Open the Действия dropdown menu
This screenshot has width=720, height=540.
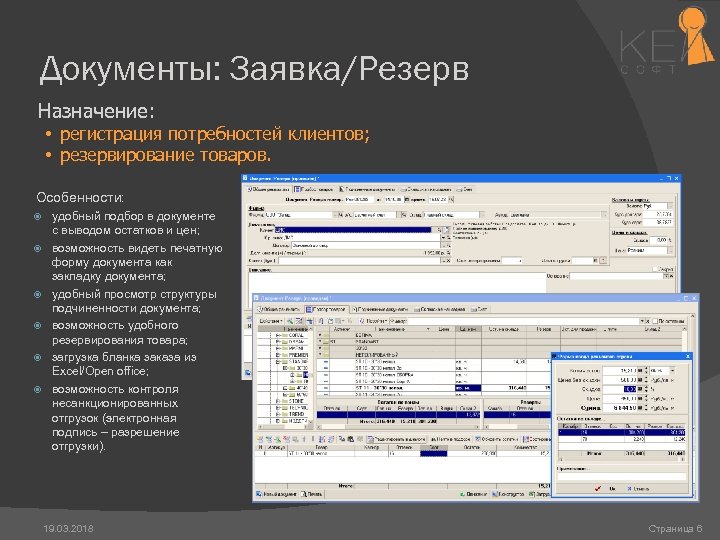(x=270, y=321)
